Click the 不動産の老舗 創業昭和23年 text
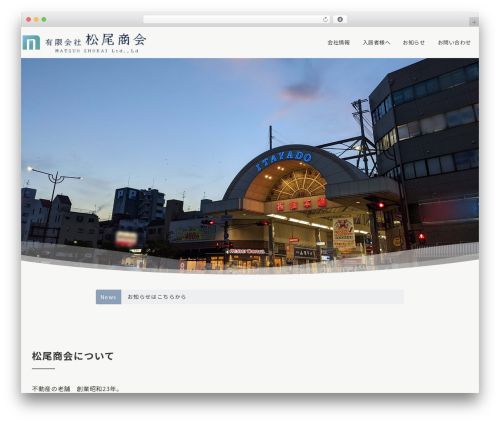Screen dimensions: 500x423 76,389
